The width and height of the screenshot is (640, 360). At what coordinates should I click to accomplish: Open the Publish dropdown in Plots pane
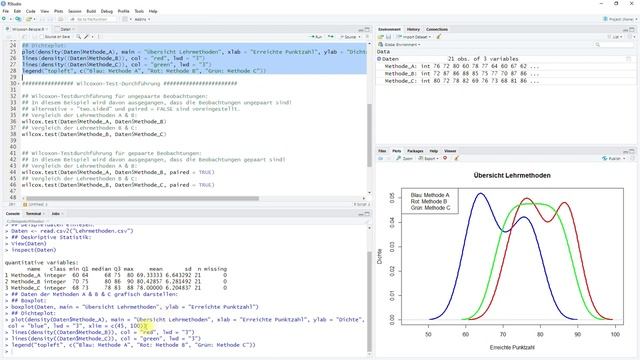coord(613,158)
